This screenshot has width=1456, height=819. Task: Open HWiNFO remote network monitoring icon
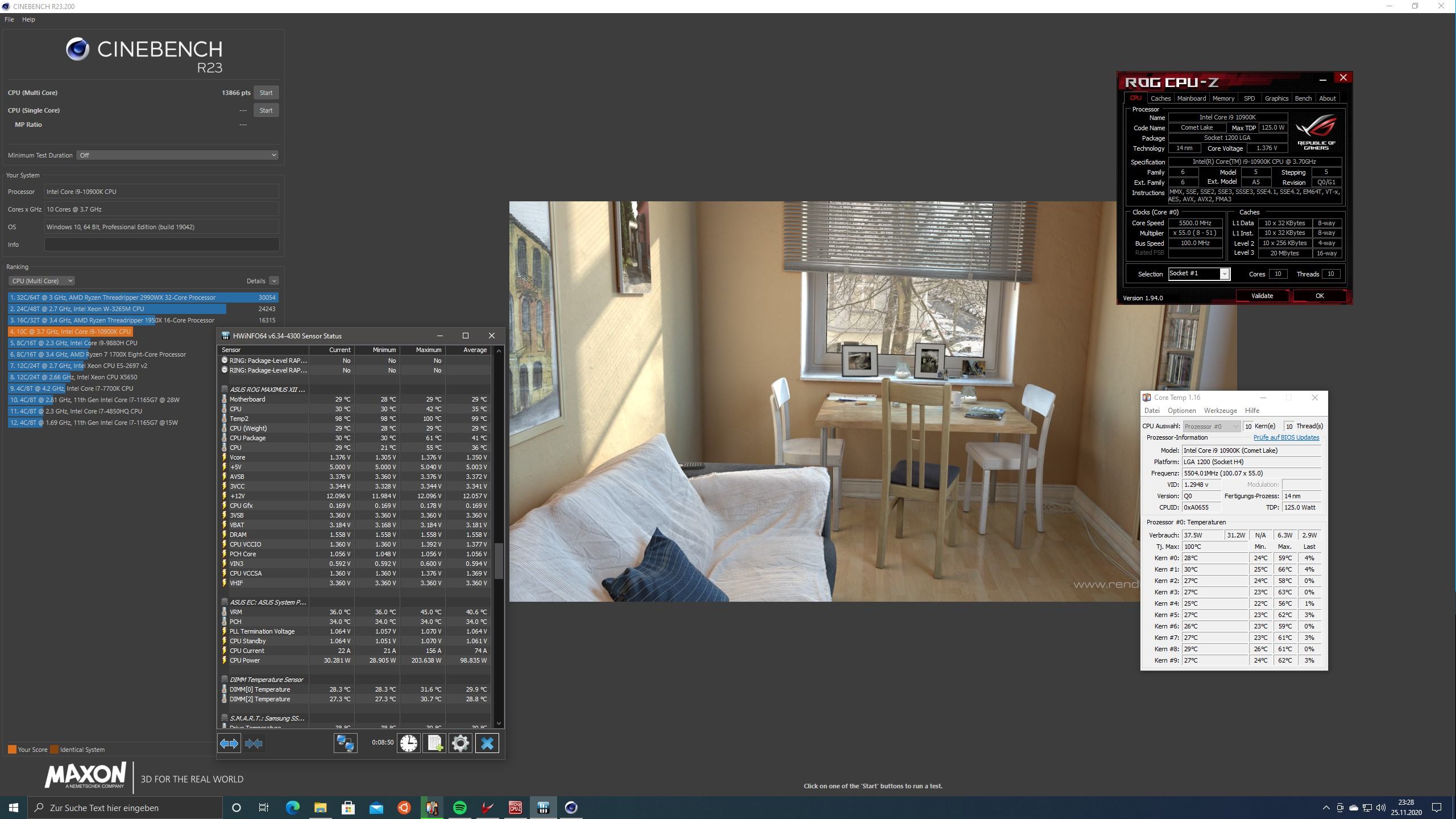point(345,743)
